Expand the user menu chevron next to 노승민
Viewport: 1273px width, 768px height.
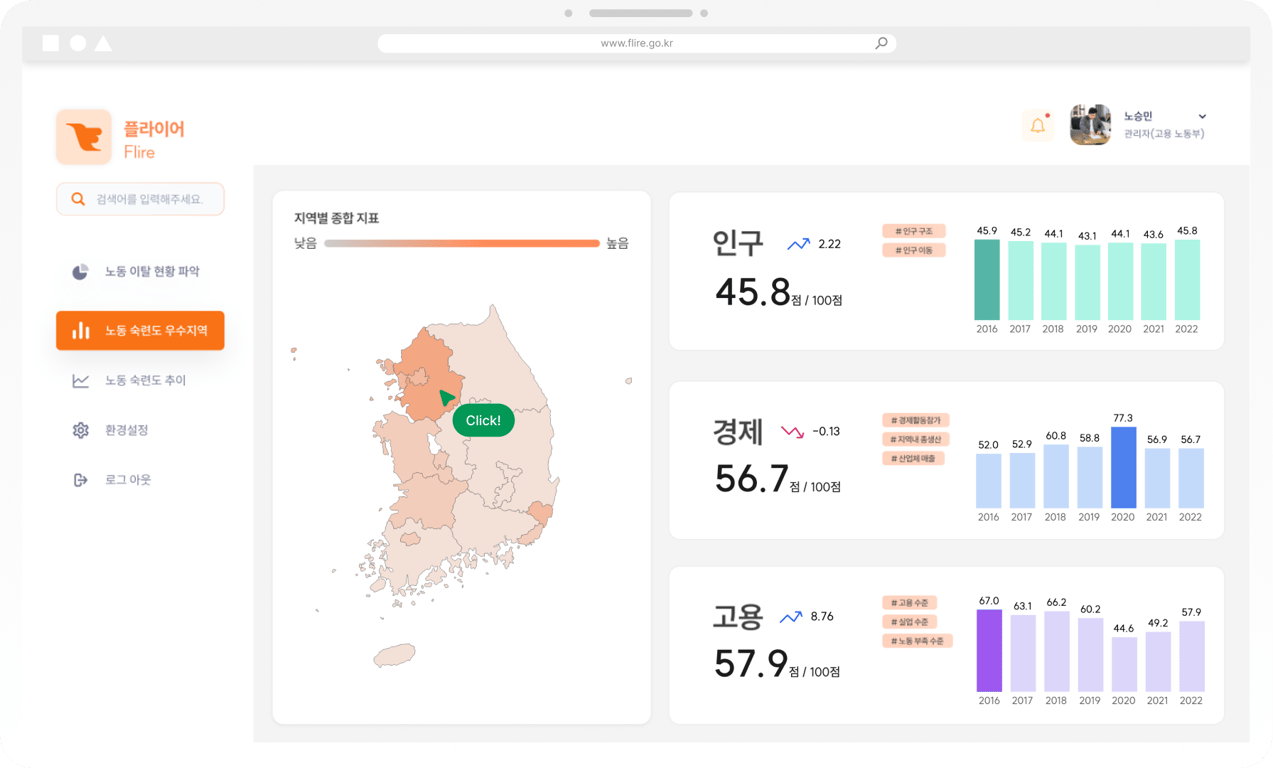(1202, 117)
